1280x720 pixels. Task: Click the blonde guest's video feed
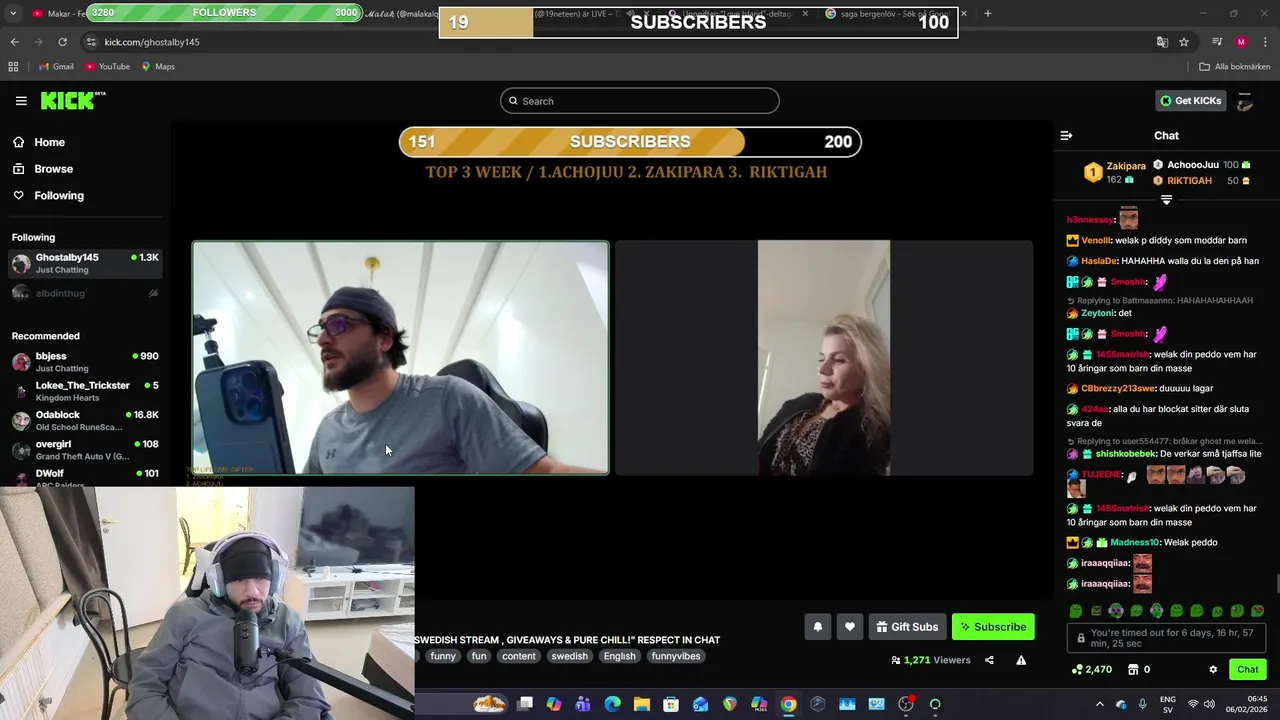click(x=824, y=357)
